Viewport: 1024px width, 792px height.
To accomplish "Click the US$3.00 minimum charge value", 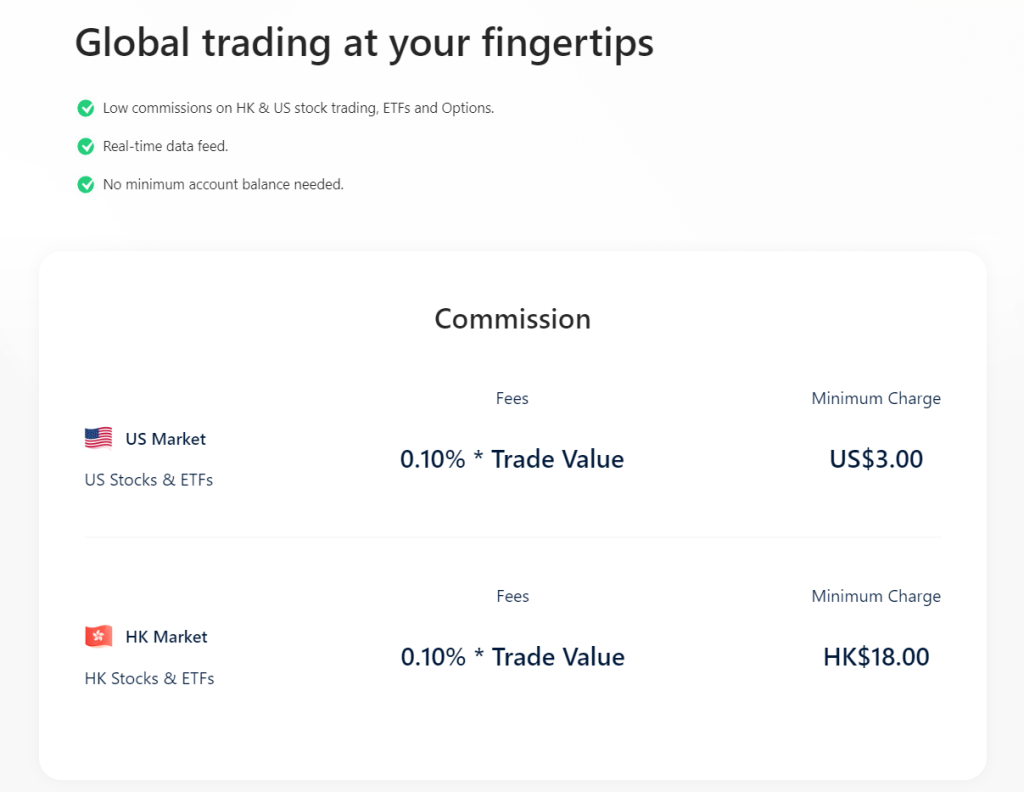I will (x=876, y=459).
